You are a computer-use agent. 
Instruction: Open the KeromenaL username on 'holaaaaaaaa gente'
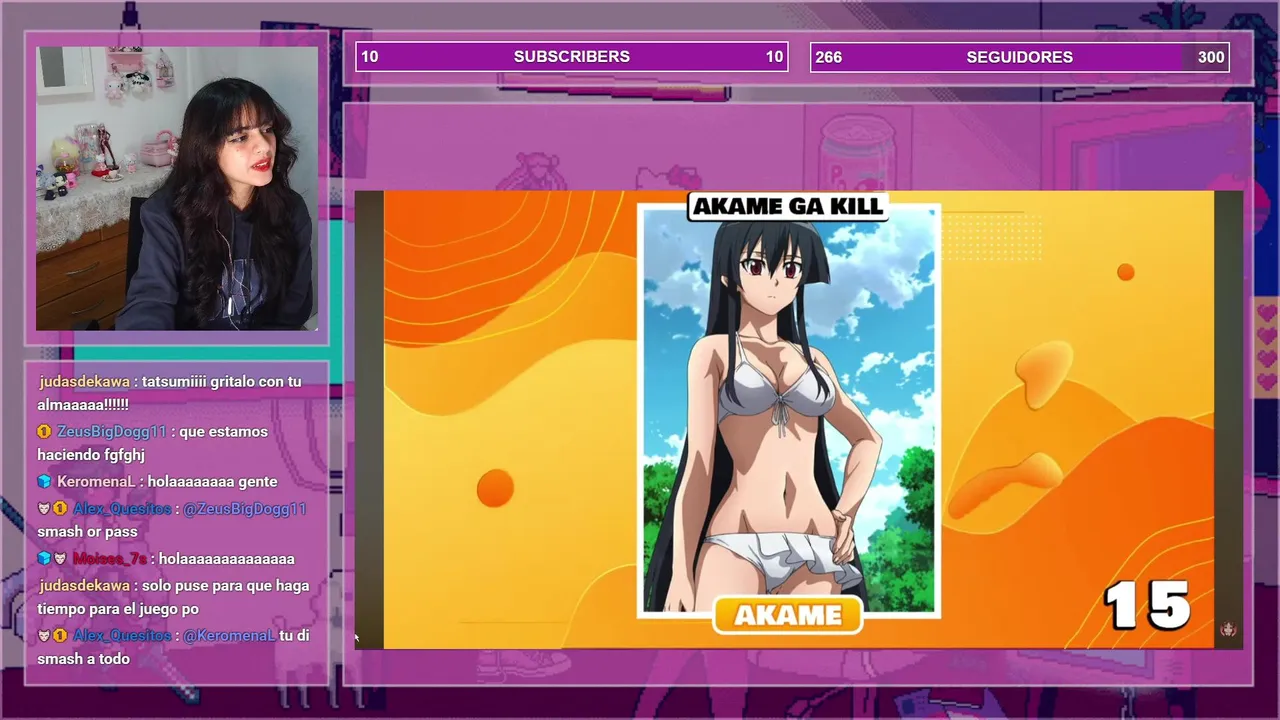click(96, 482)
